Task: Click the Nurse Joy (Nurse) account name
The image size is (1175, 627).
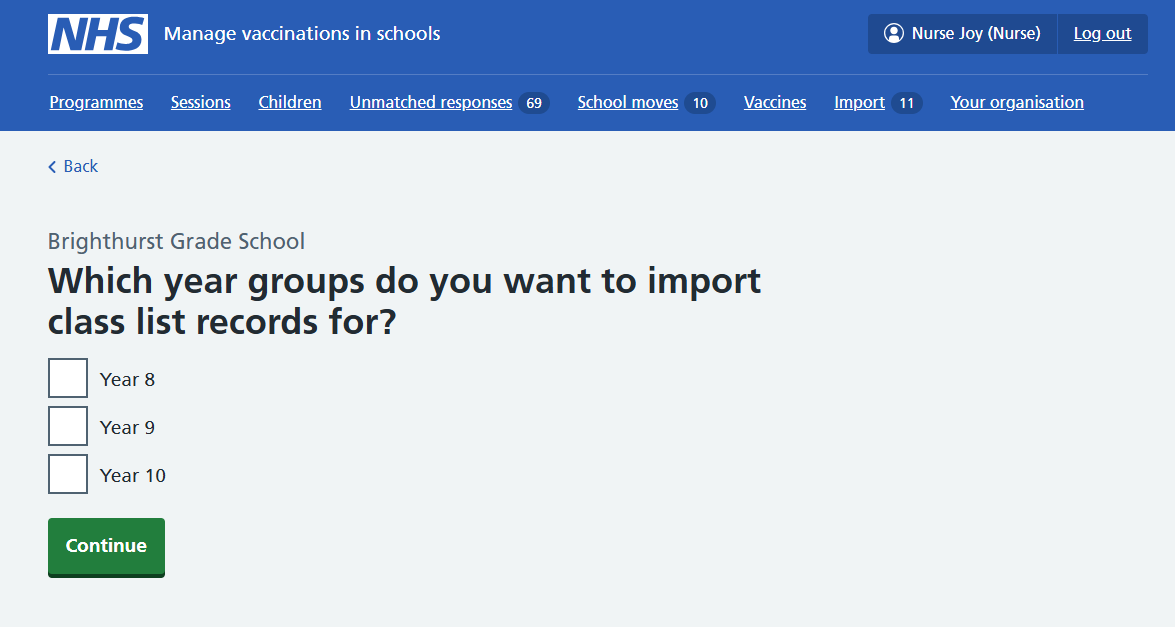Action: coord(976,33)
